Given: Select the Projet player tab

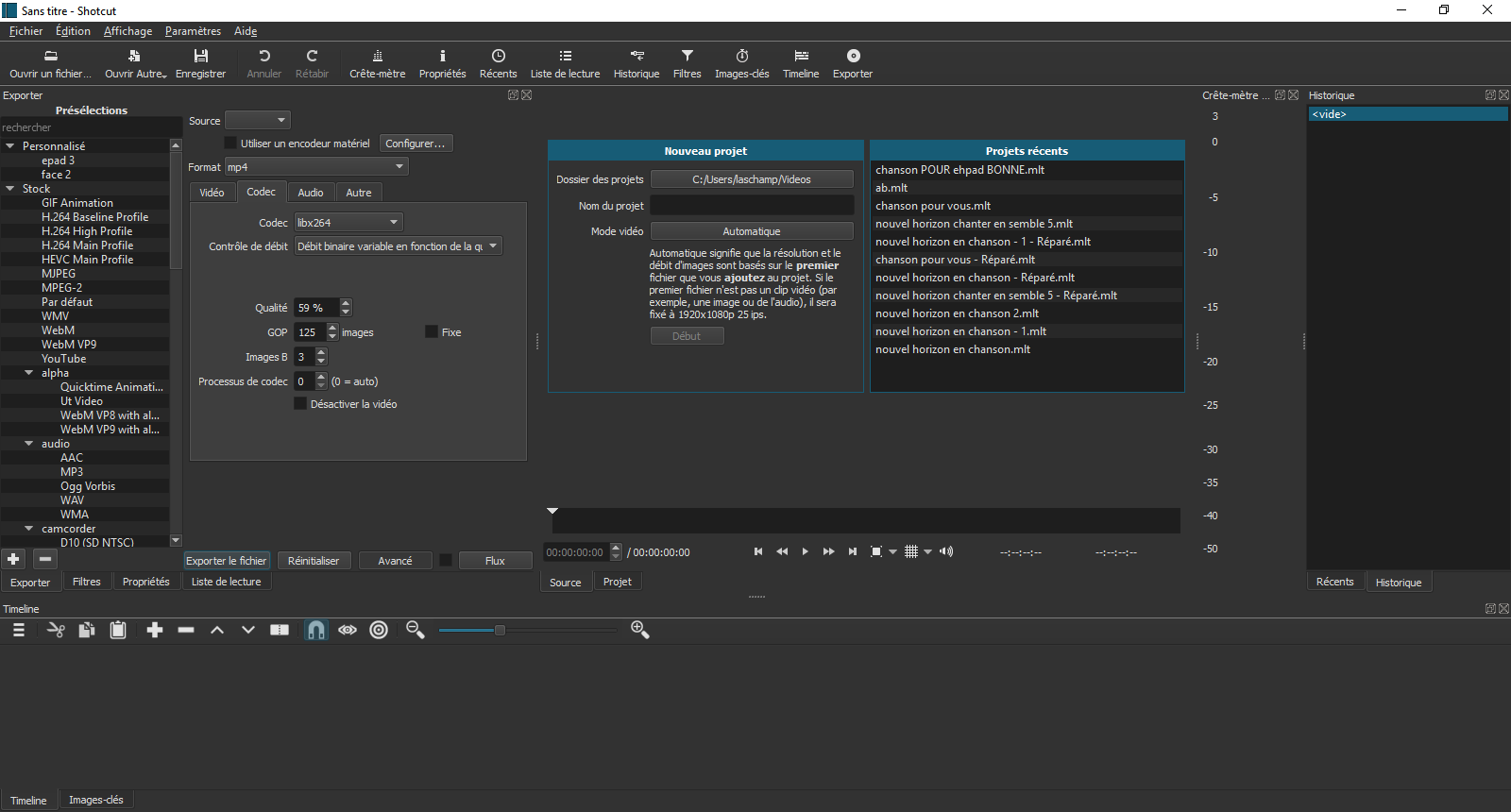Looking at the screenshot, I should coord(618,582).
